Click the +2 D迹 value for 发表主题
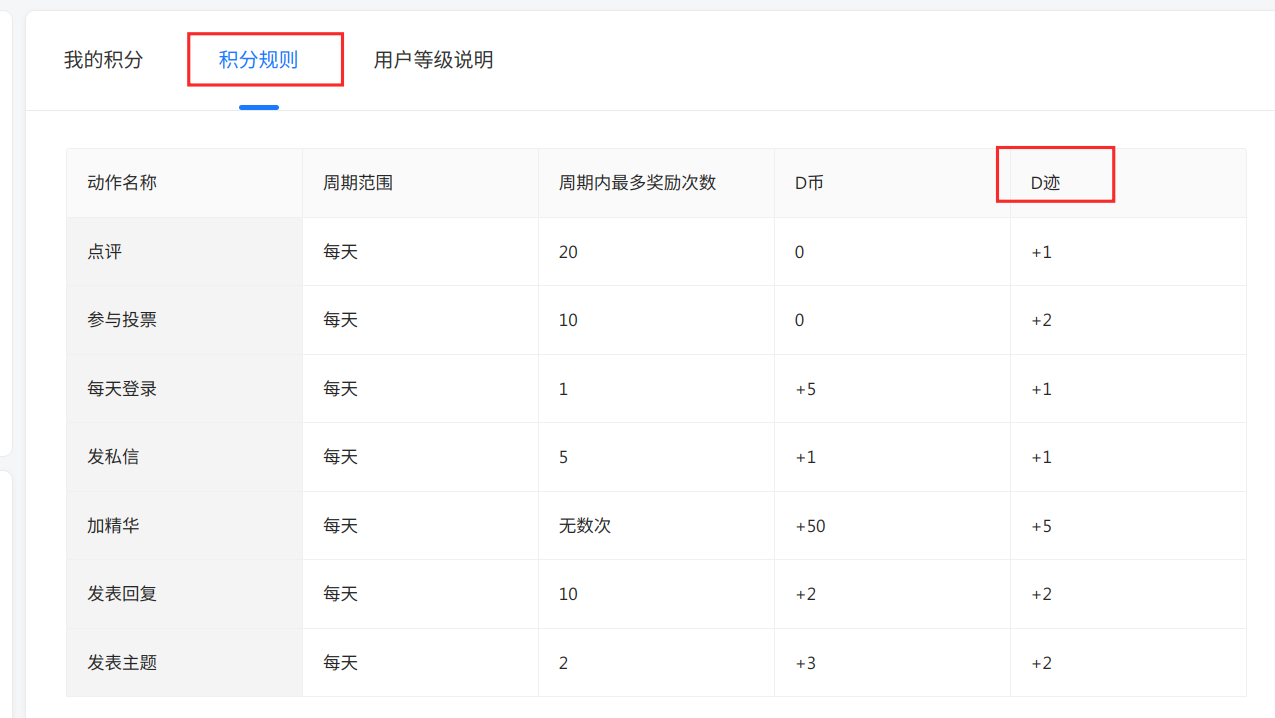 point(1041,663)
